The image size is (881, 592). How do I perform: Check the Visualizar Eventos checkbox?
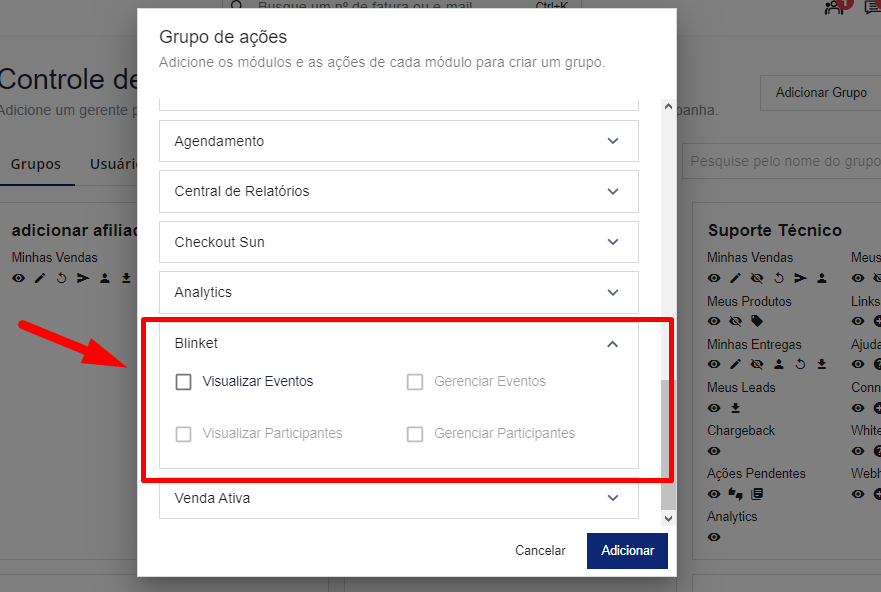tap(183, 381)
